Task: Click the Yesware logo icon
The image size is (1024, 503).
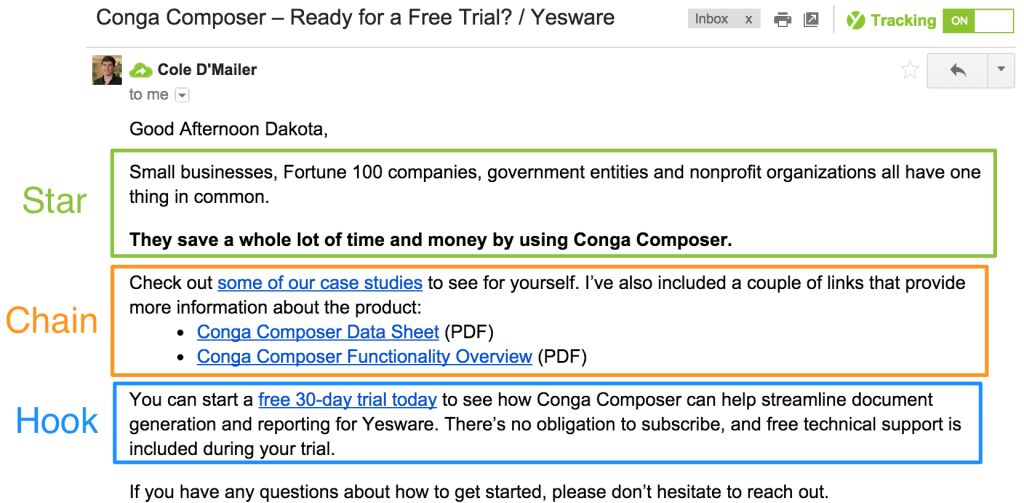Action: 855,20
